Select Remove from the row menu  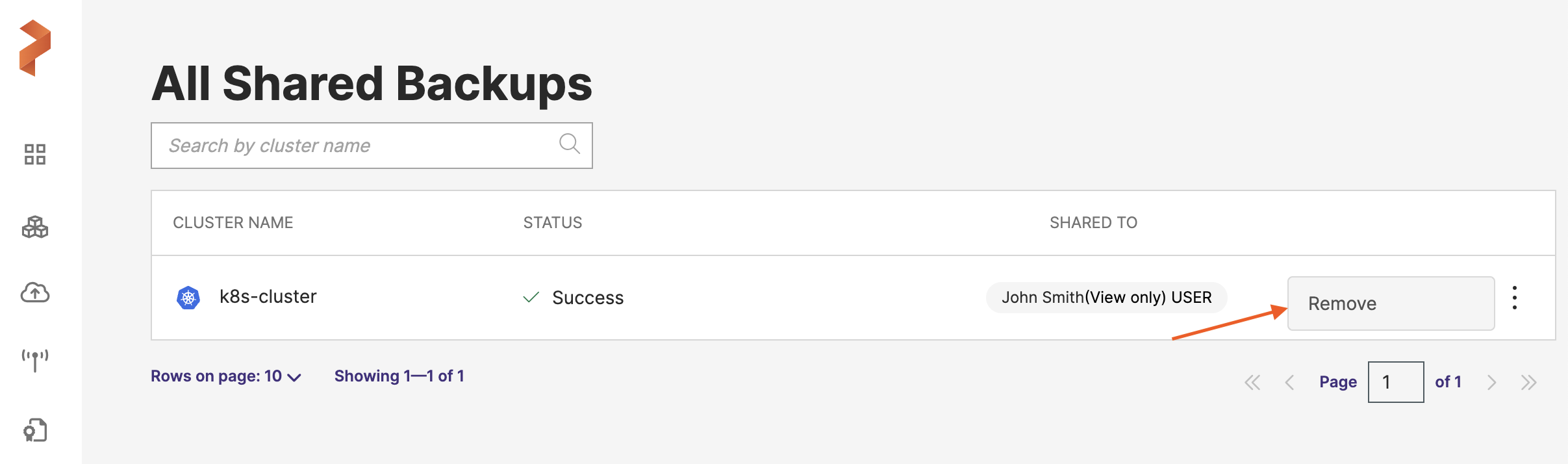[x=1390, y=303]
